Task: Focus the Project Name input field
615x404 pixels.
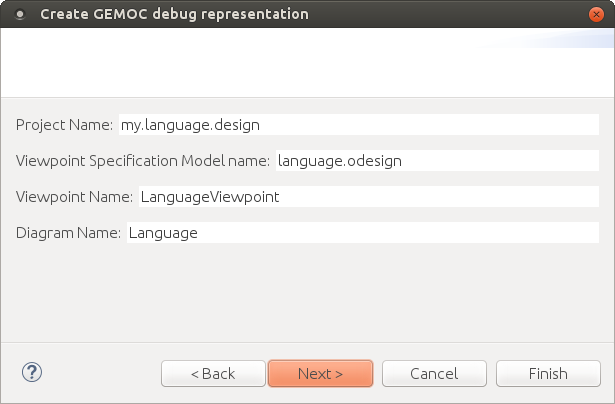Action: (358, 125)
